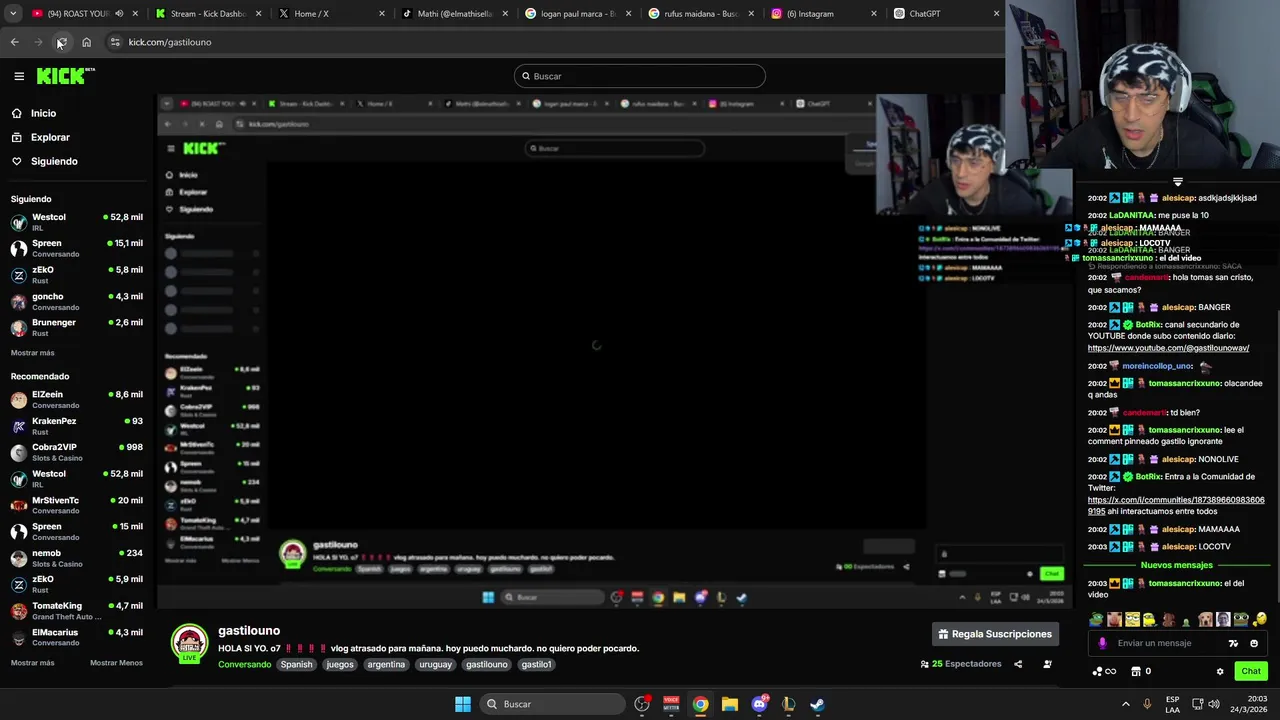Reload the page from browser toolbar

(62, 42)
